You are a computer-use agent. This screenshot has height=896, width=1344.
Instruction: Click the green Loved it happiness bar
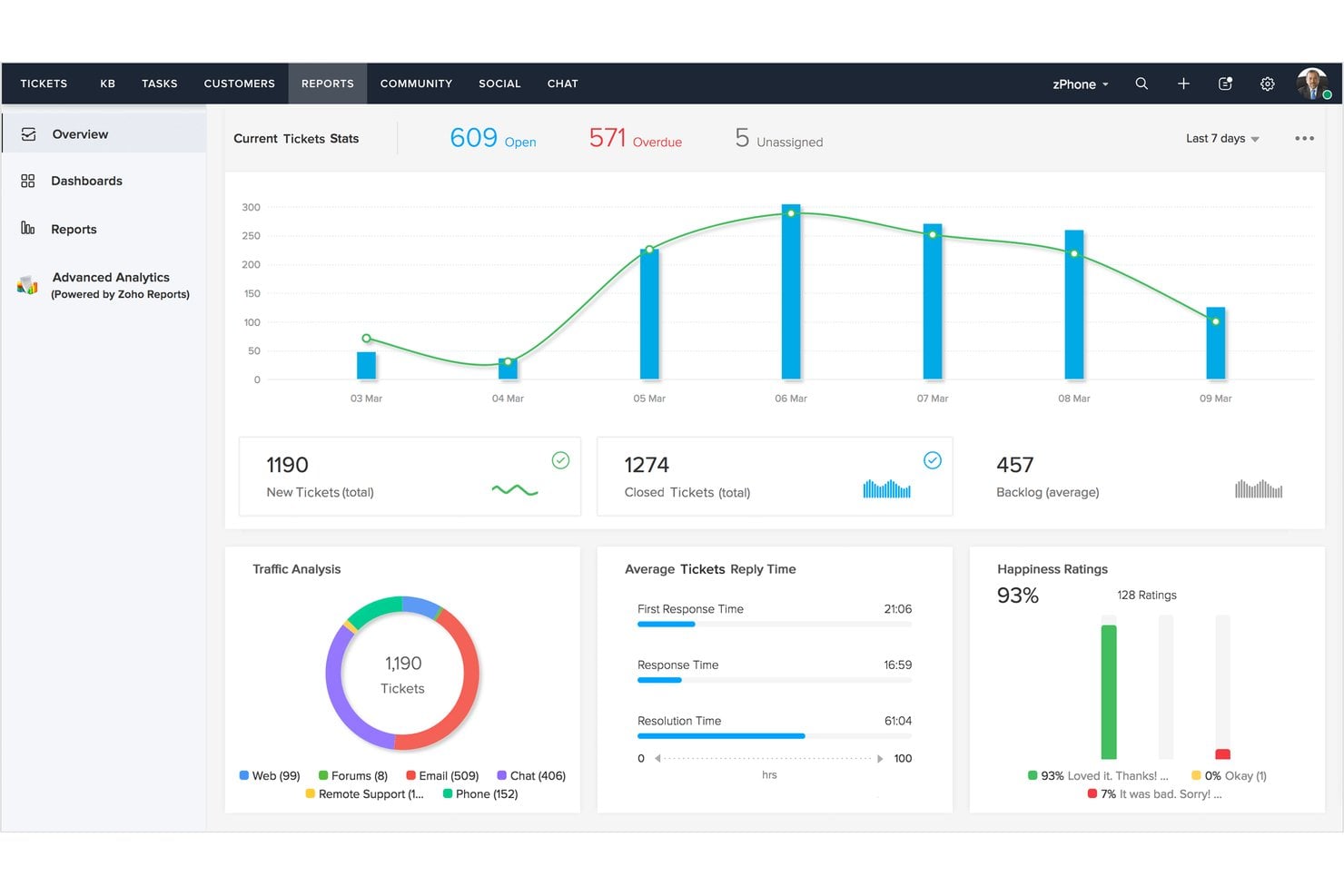(1109, 692)
